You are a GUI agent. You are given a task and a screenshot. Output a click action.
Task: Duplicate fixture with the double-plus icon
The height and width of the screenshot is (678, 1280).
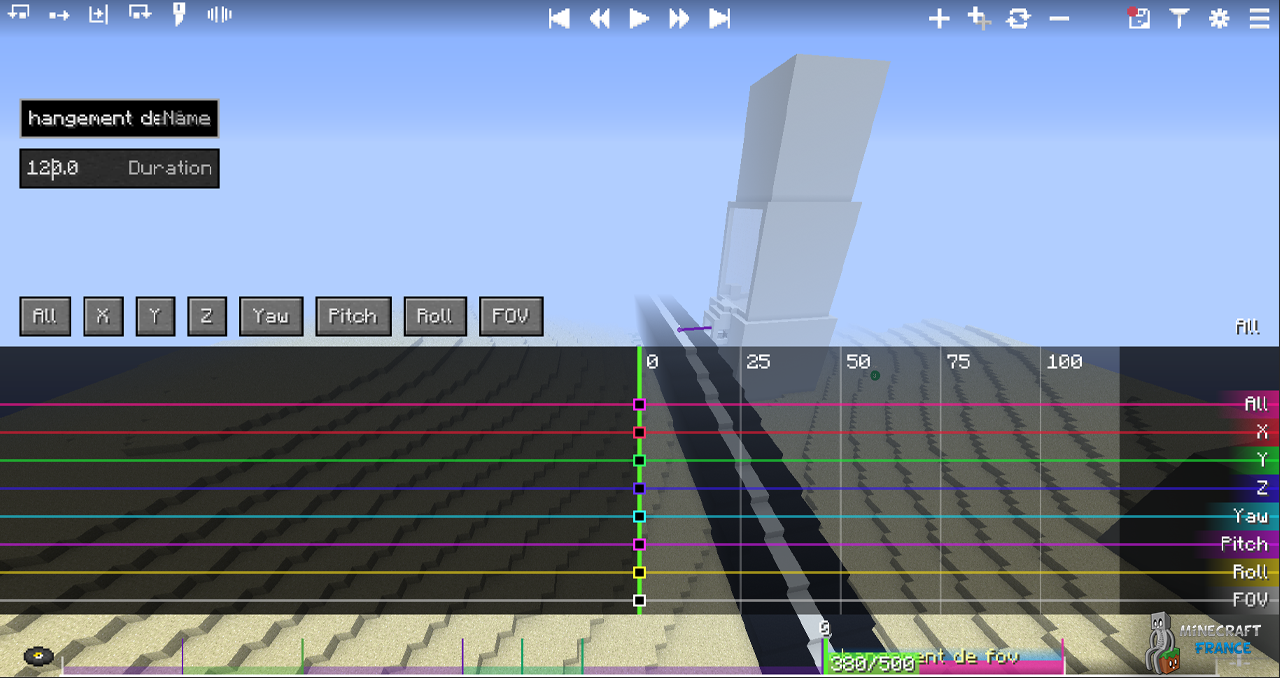979,18
